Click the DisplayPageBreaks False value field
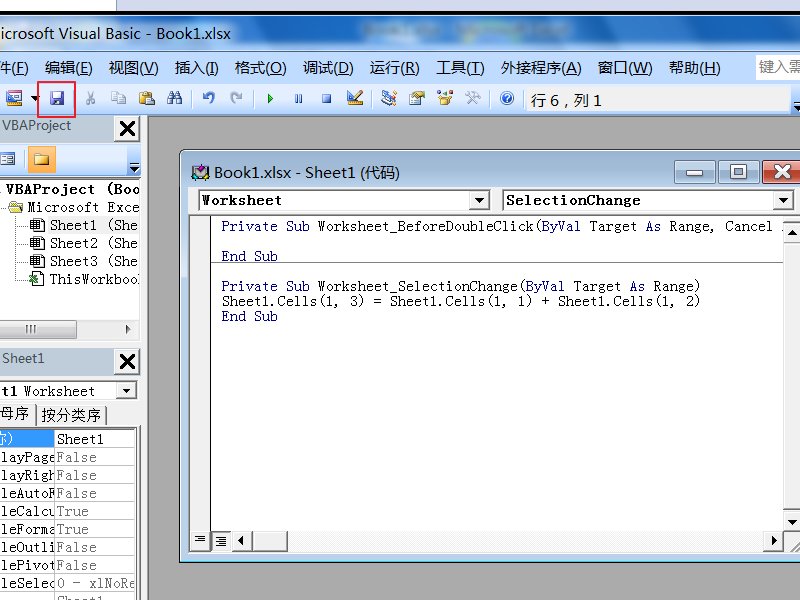 click(x=93, y=457)
